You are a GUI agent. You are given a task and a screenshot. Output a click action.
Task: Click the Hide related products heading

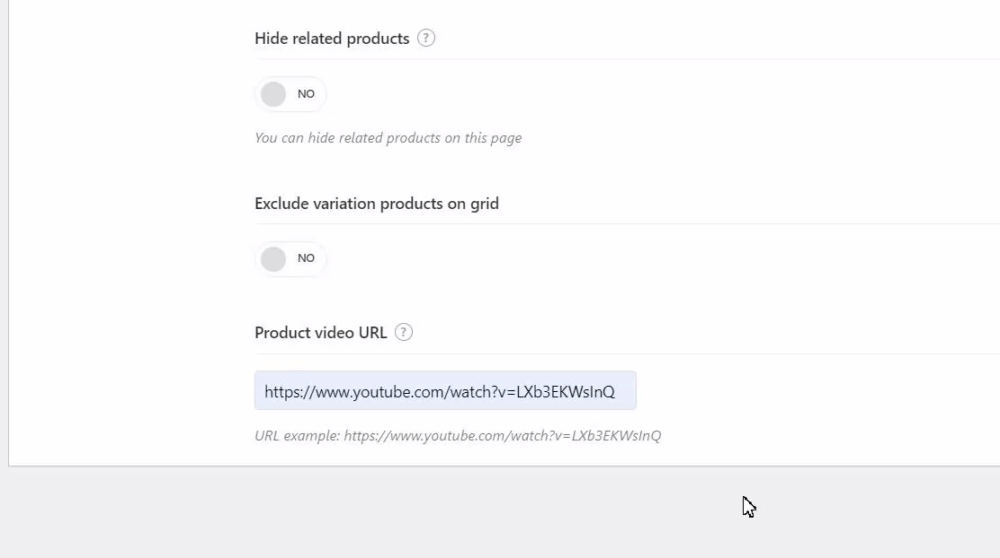point(332,39)
